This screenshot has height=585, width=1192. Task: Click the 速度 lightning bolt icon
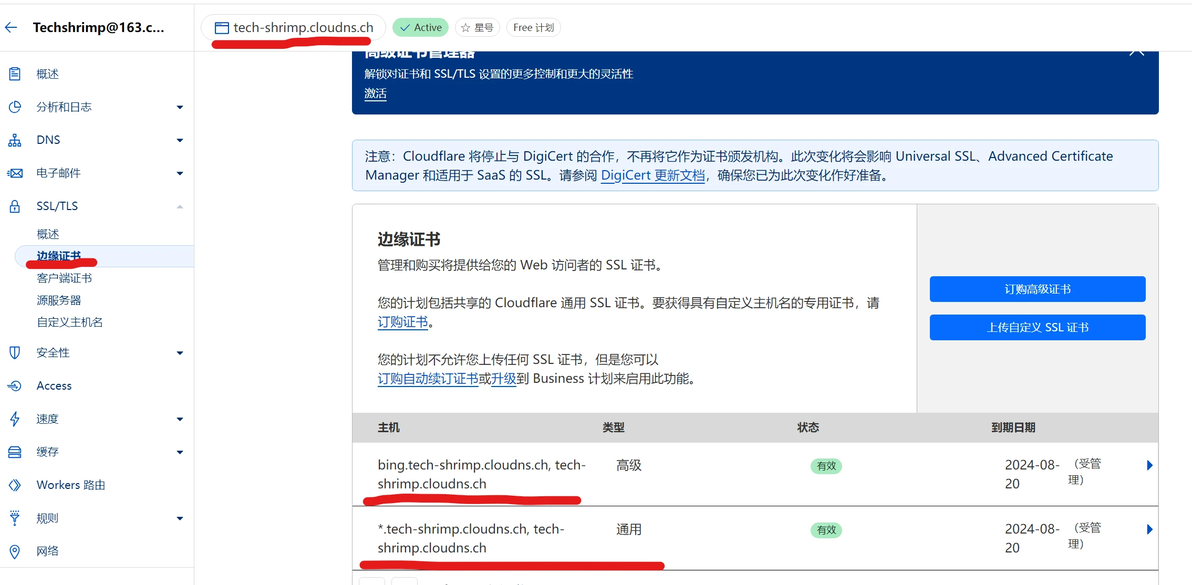[14, 419]
